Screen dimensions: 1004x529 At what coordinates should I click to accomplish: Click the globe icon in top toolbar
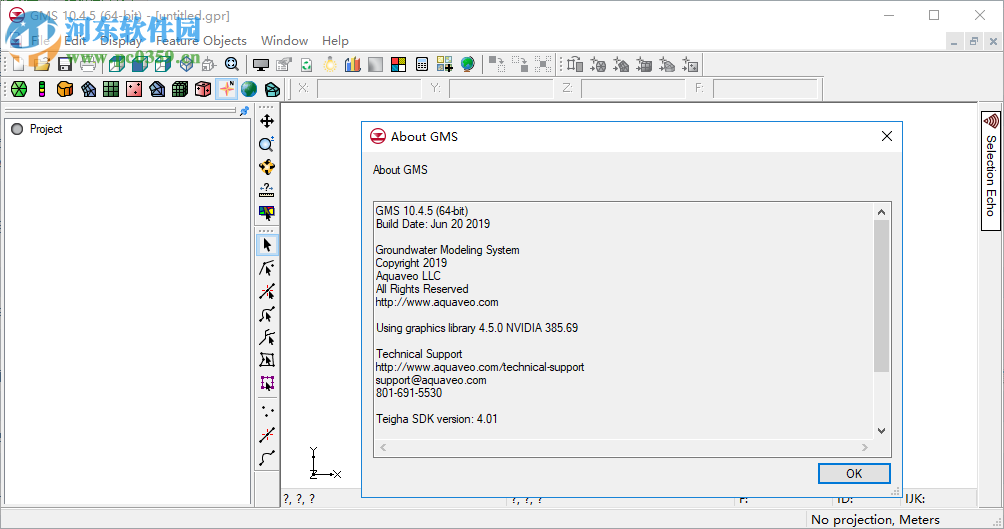point(467,64)
